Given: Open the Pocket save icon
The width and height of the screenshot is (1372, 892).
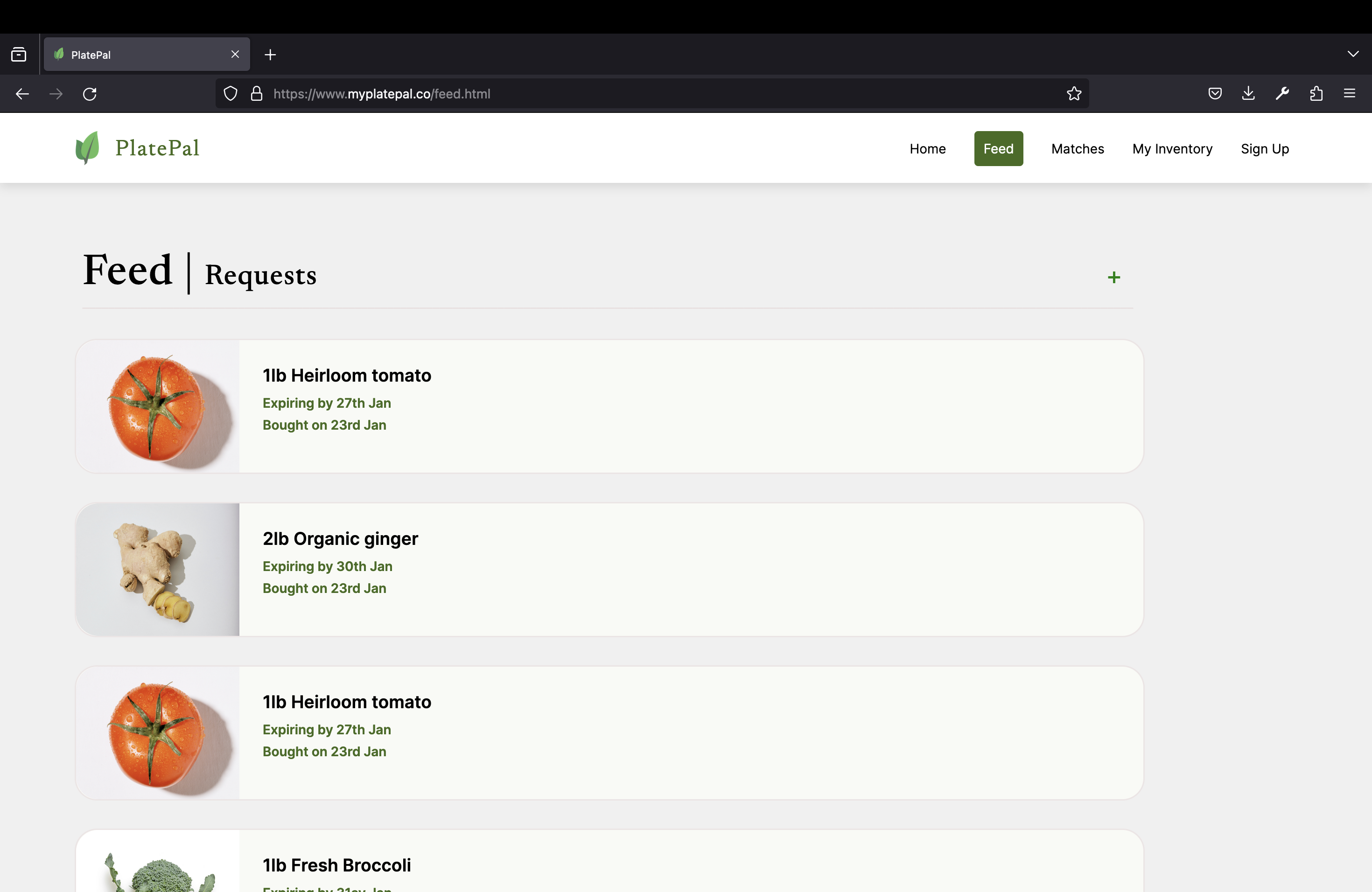Looking at the screenshot, I should pos(1215,94).
